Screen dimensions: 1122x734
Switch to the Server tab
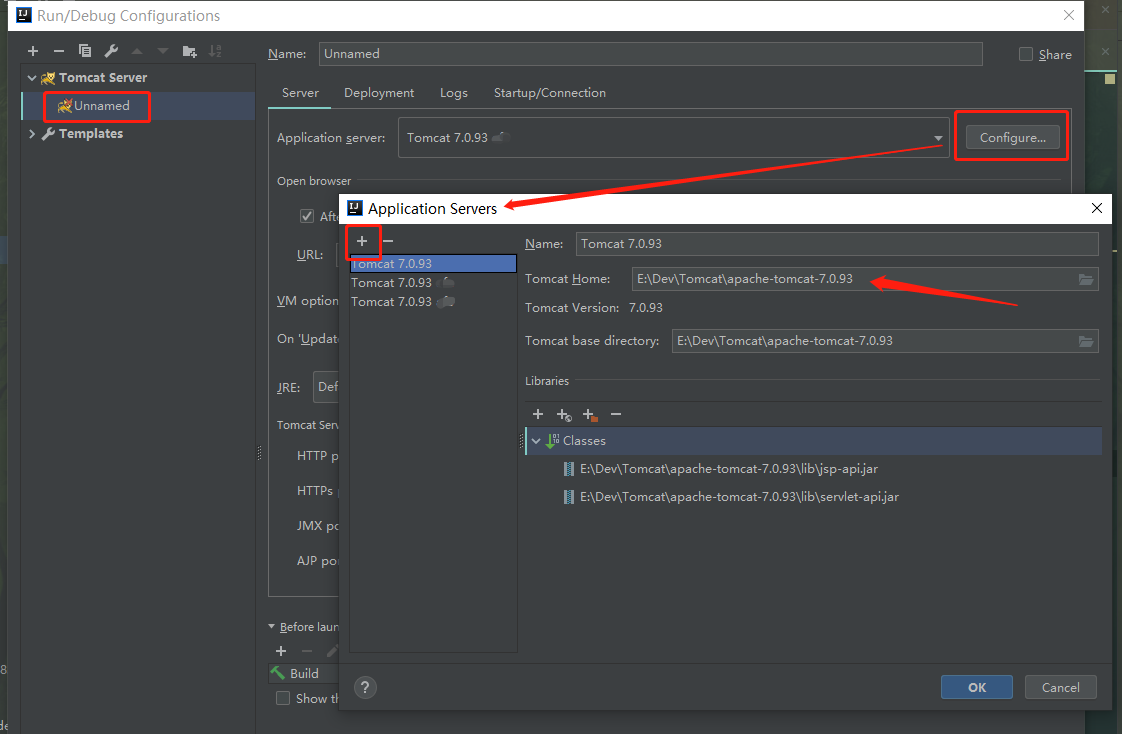point(300,93)
